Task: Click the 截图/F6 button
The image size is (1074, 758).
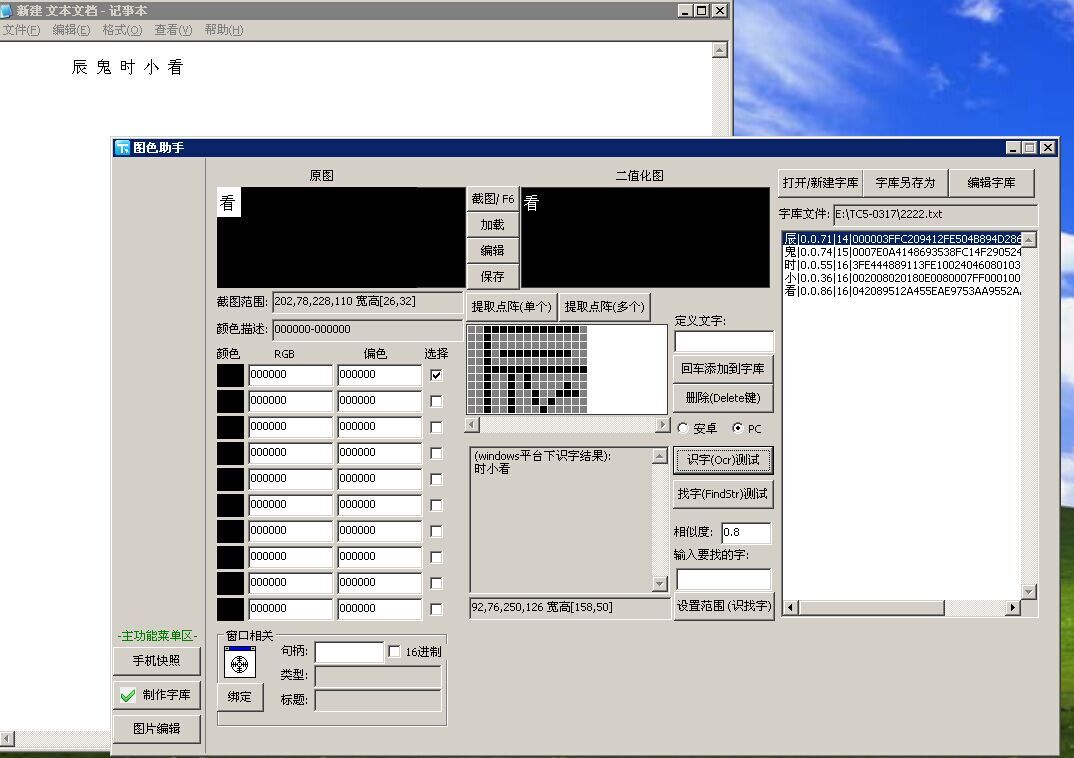Action: pyautogui.click(x=492, y=199)
